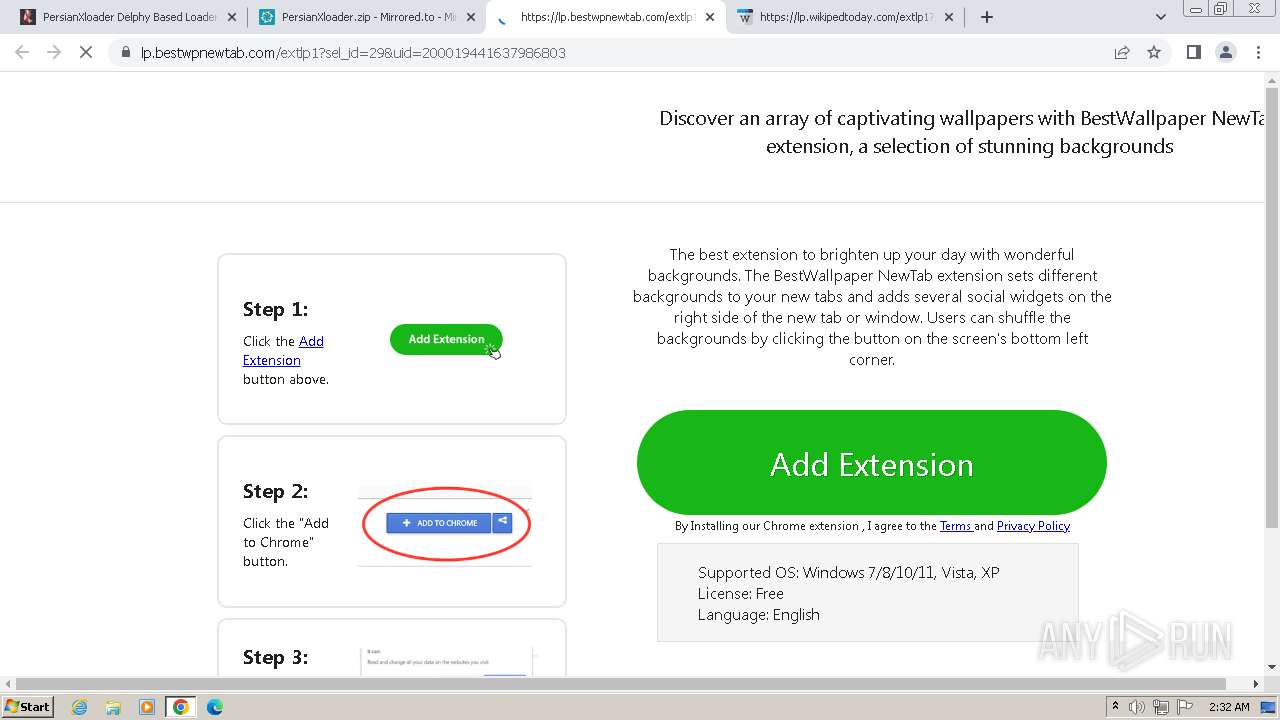Screen dimensions: 1280x720
Task: Open the Chrome profile menu
Action: [x=1225, y=52]
